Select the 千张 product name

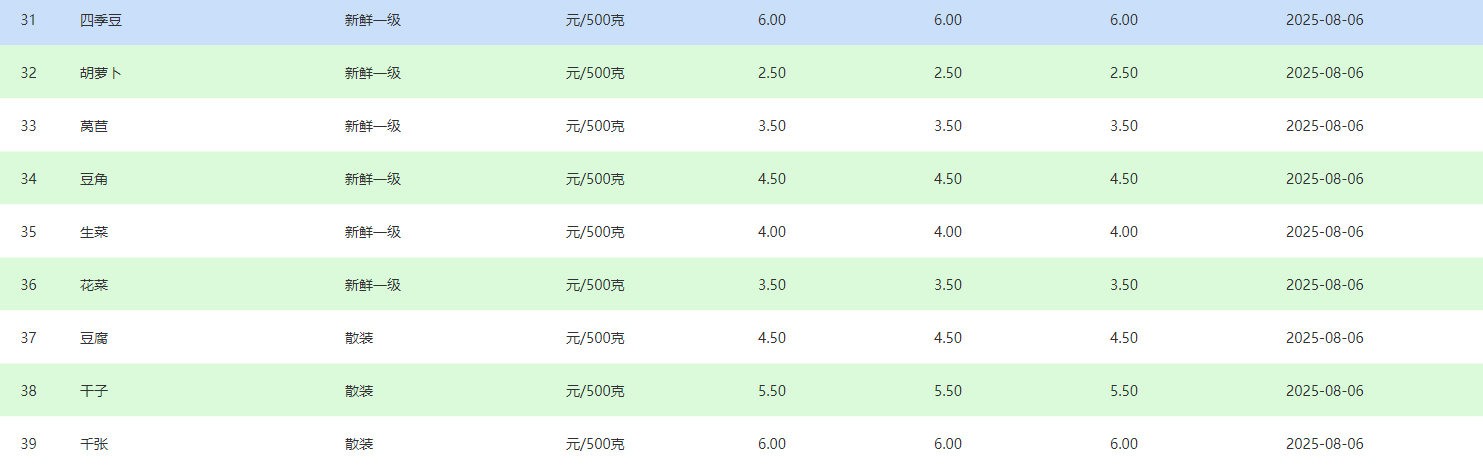(x=94, y=444)
